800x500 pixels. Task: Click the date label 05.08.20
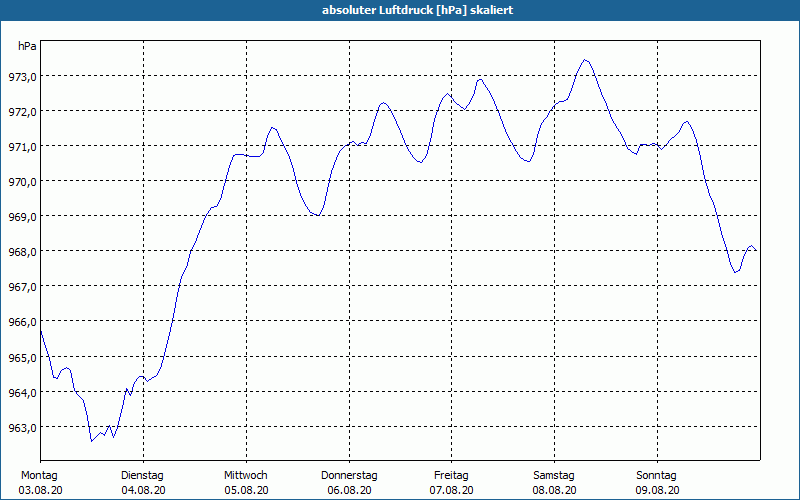point(246,490)
